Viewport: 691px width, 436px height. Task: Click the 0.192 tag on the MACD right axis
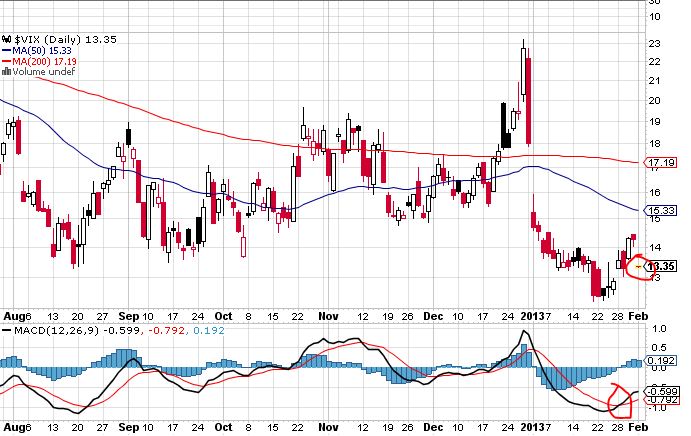point(661,360)
